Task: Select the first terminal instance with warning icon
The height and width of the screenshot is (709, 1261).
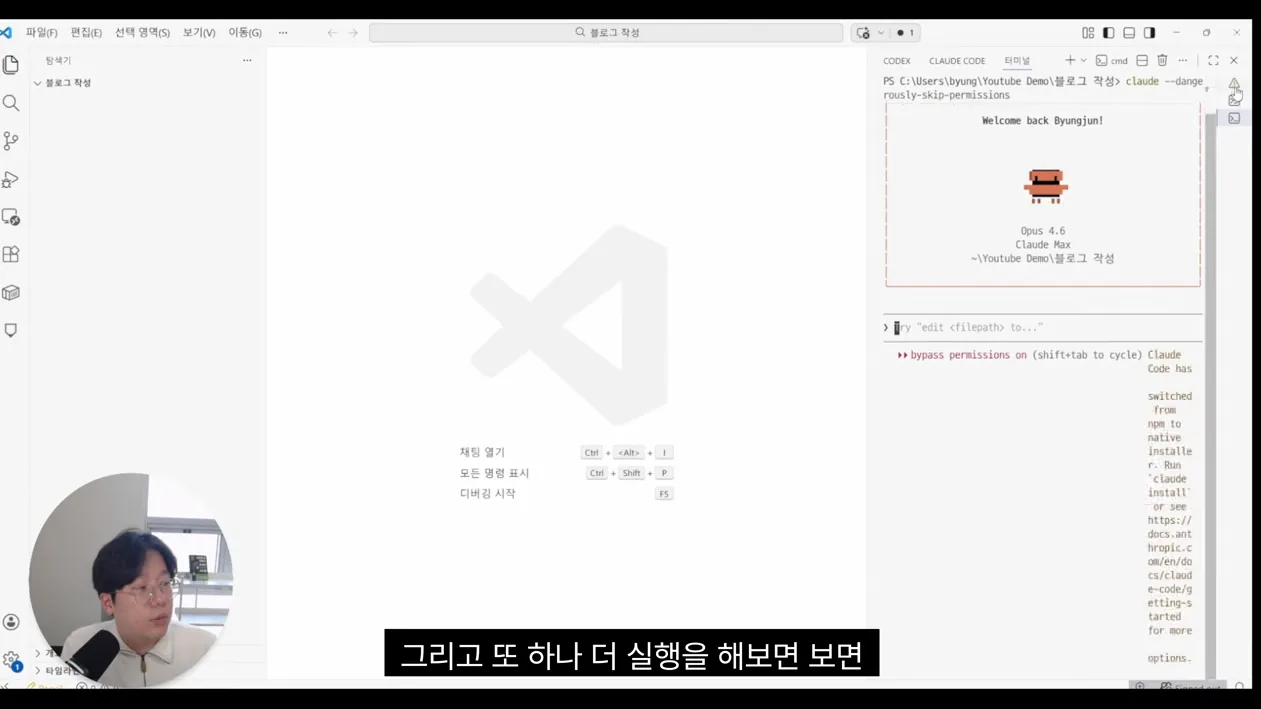Action: pyautogui.click(x=1234, y=84)
